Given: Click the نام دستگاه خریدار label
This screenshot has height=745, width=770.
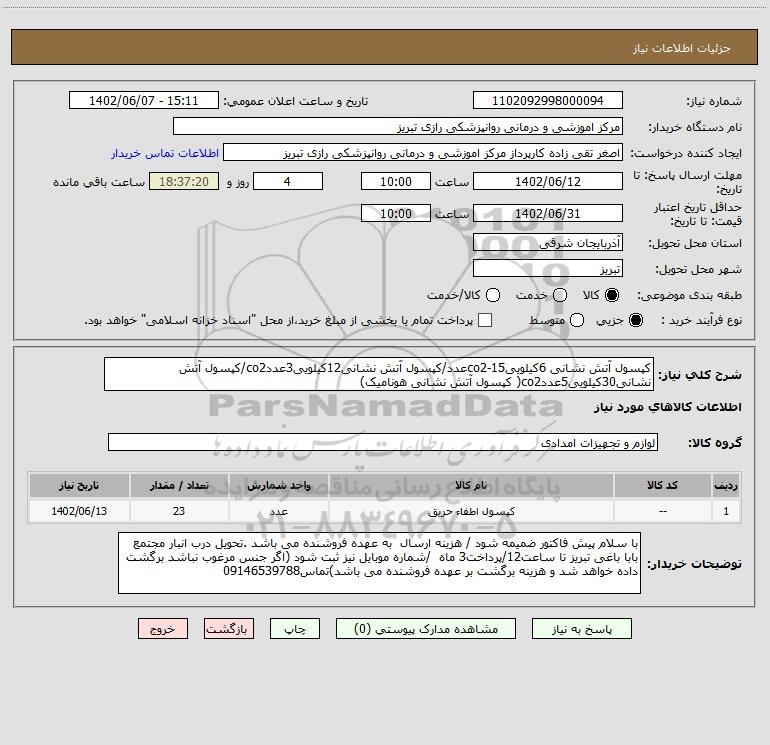Looking at the screenshot, I should click(x=695, y=128).
